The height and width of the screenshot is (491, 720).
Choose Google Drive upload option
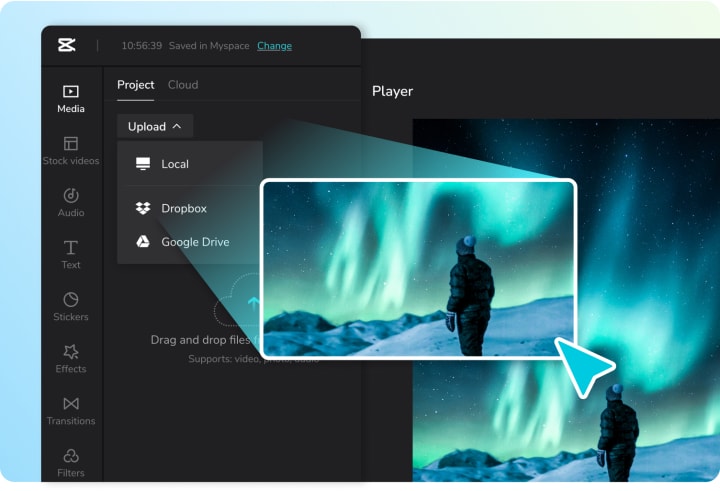(x=191, y=242)
